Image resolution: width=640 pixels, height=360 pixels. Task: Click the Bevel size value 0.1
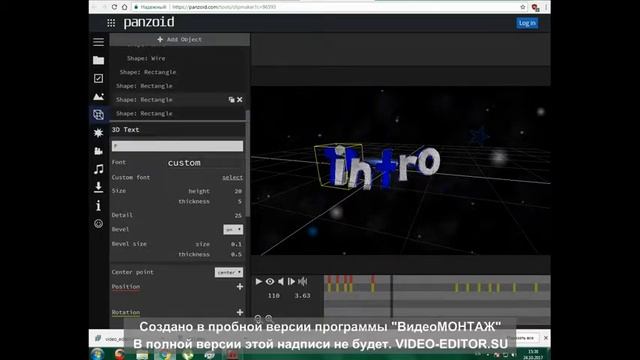pyautogui.click(x=236, y=244)
